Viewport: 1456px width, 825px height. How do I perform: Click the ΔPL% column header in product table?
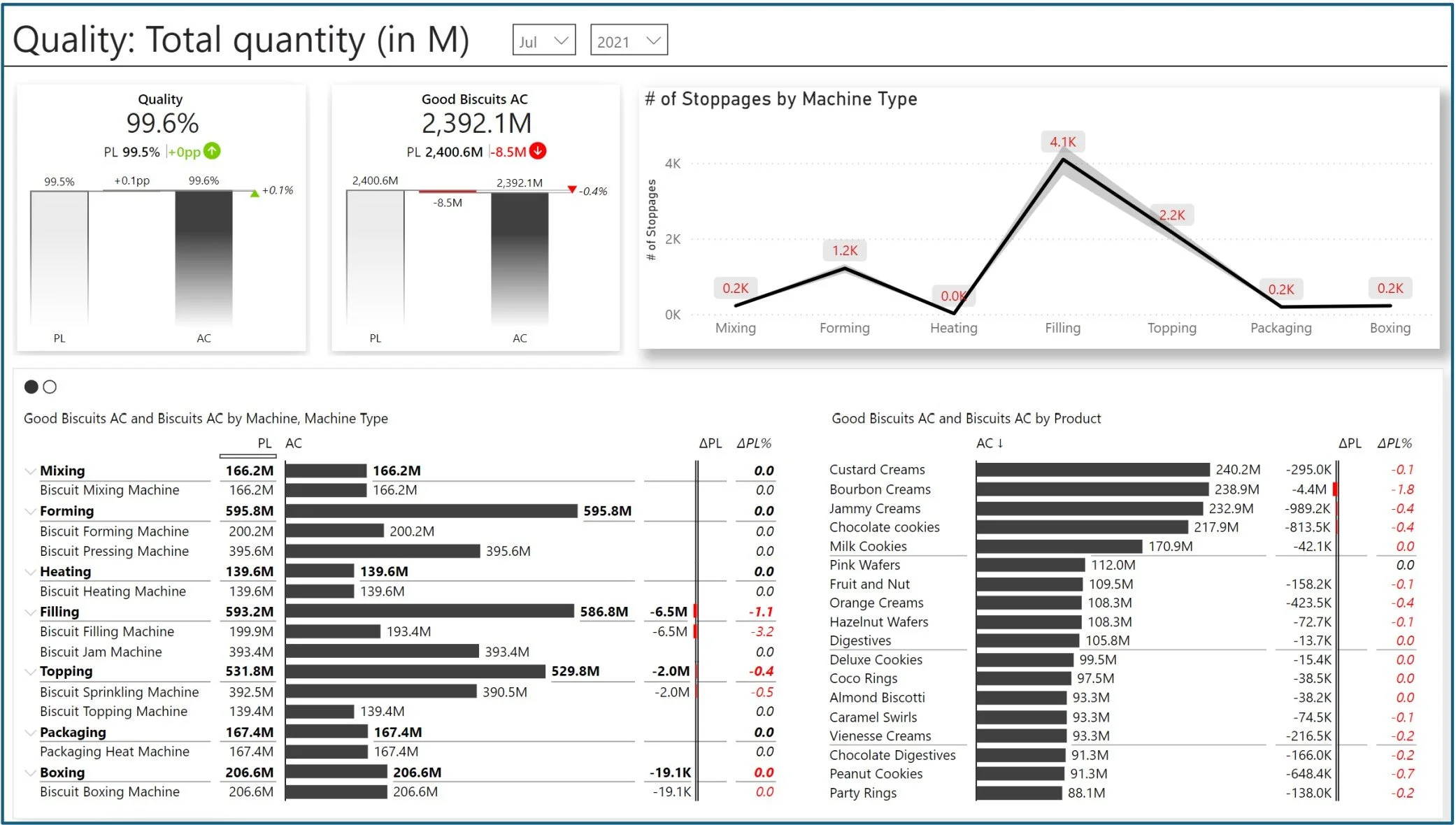click(x=1394, y=443)
